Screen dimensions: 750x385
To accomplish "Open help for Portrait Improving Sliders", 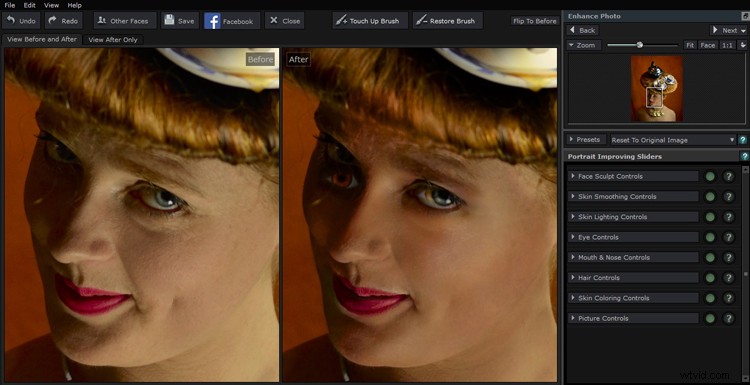I will pos(744,156).
